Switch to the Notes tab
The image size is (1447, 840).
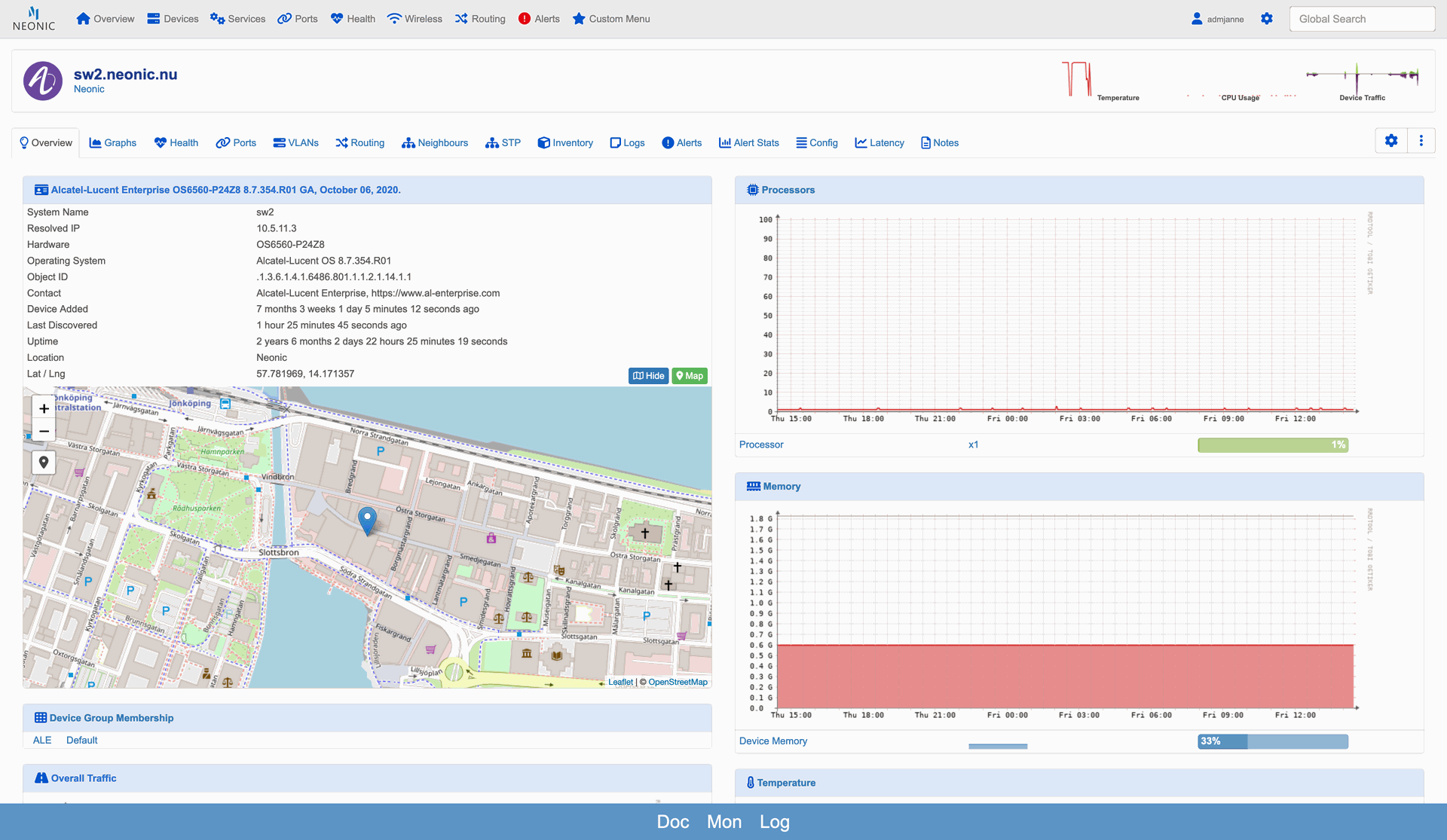click(940, 142)
